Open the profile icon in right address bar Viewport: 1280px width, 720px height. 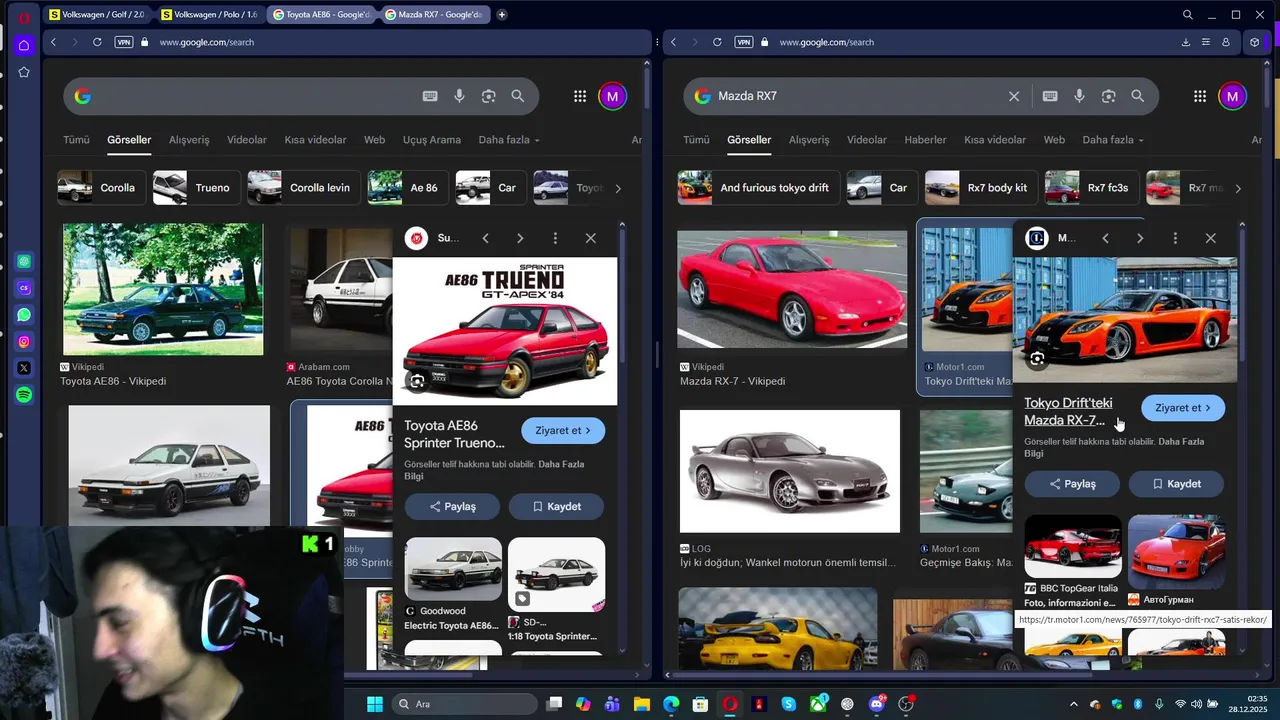[1226, 42]
